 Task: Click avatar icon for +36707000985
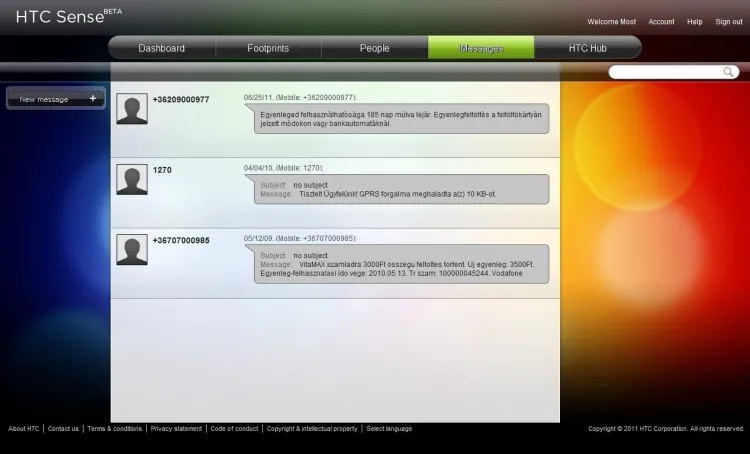click(x=132, y=249)
